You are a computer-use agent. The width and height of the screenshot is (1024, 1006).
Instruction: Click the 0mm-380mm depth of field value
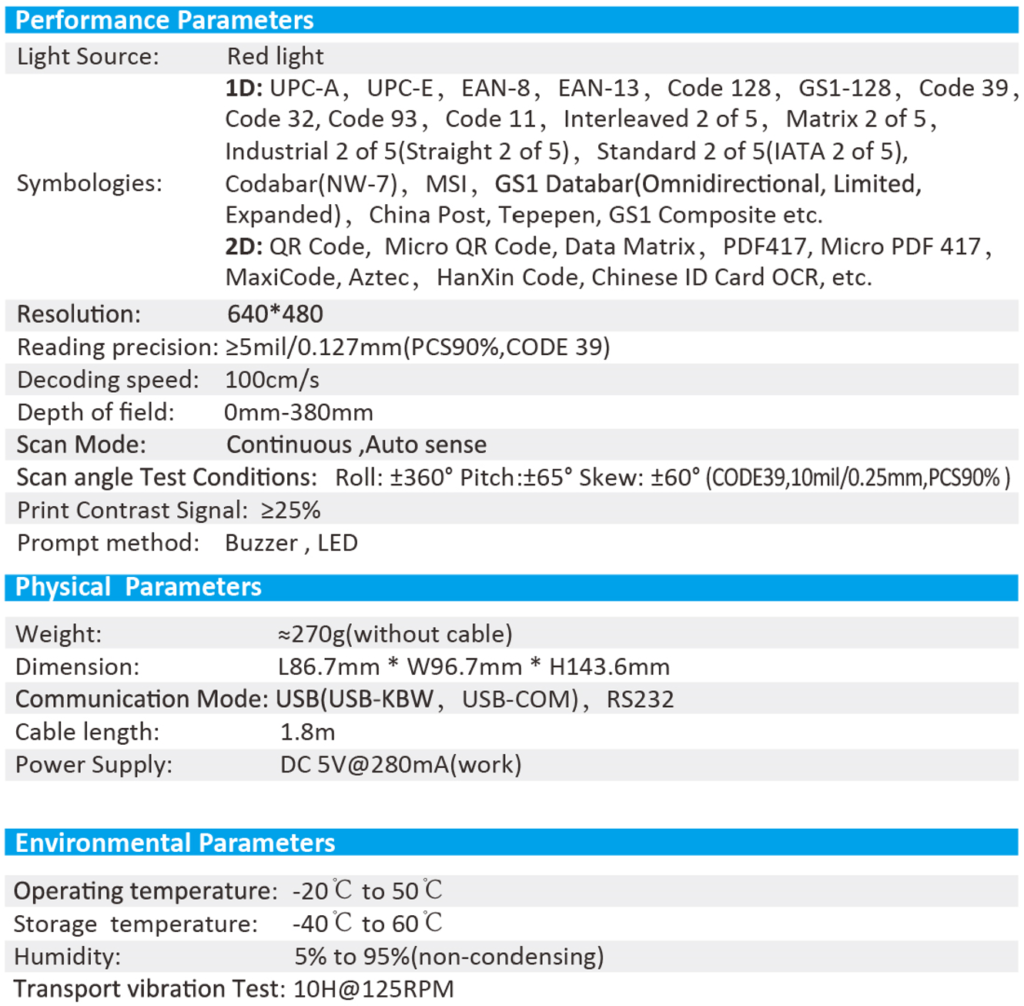299,413
